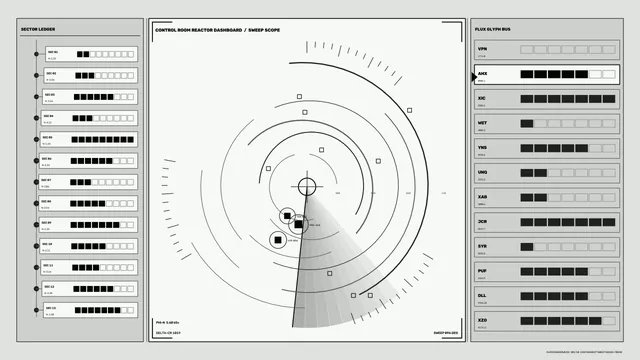Click the node dot beside SEC 11
This screenshot has width=640, height=360.
click(x=36, y=267)
